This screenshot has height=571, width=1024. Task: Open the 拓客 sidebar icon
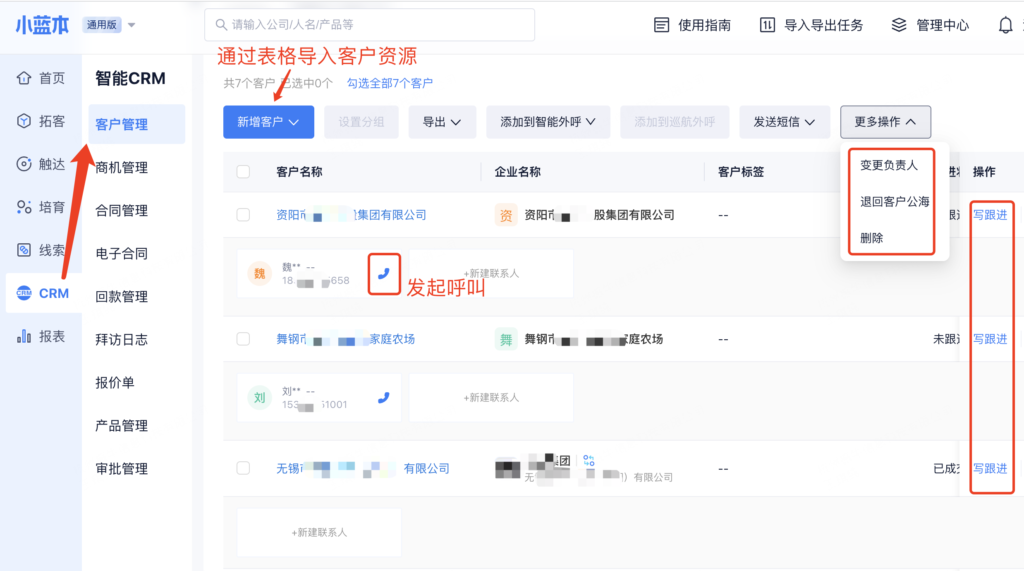25,121
